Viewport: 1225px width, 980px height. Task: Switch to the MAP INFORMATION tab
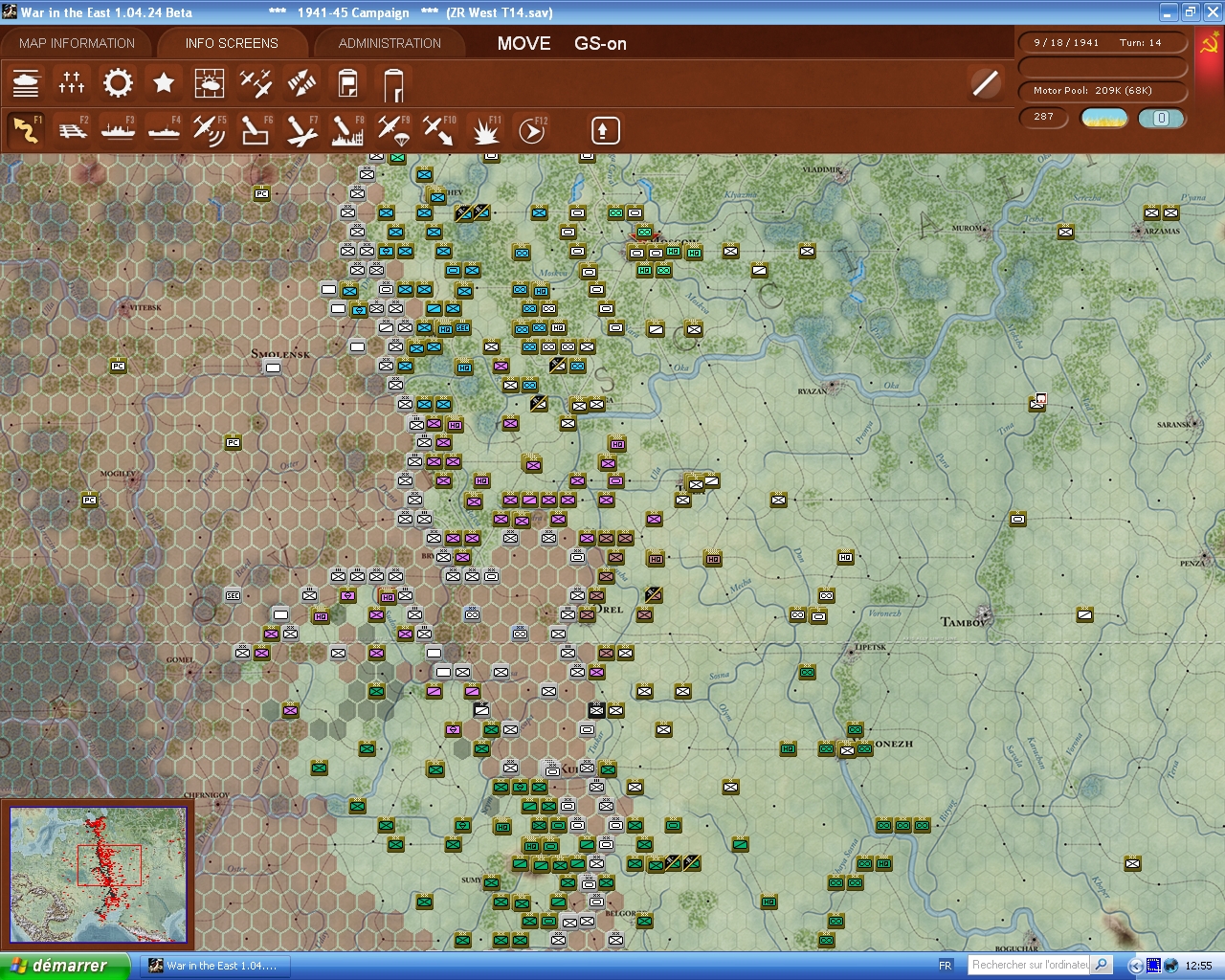click(x=77, y=43)
